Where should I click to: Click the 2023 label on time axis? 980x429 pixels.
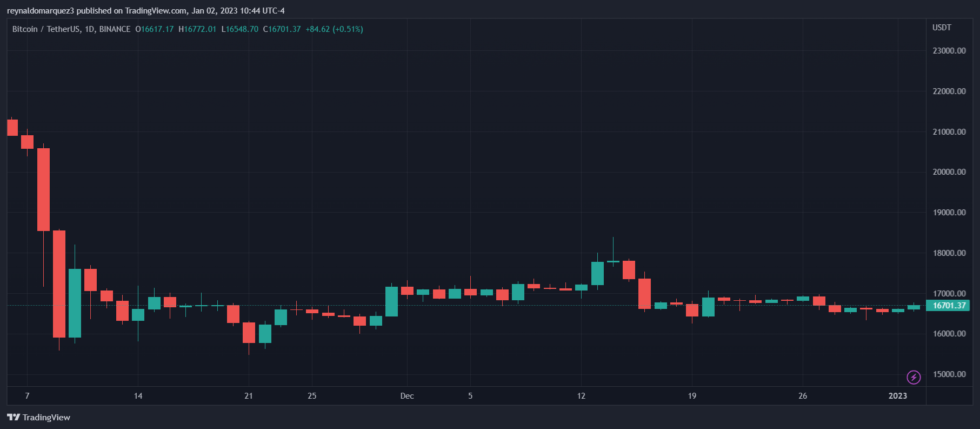pyautogui.click(x=898, y=396)
